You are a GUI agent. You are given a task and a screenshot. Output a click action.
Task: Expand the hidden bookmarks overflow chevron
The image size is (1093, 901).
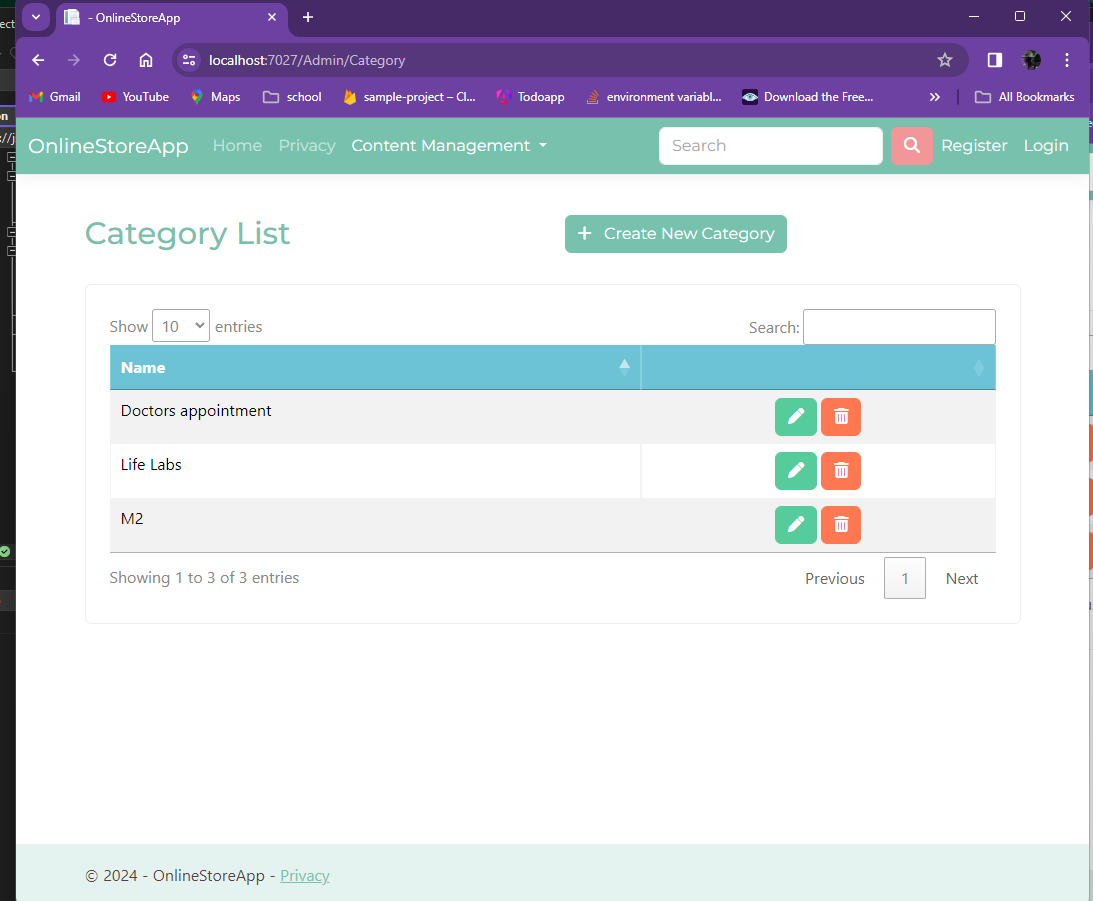(x=934, y=97)
